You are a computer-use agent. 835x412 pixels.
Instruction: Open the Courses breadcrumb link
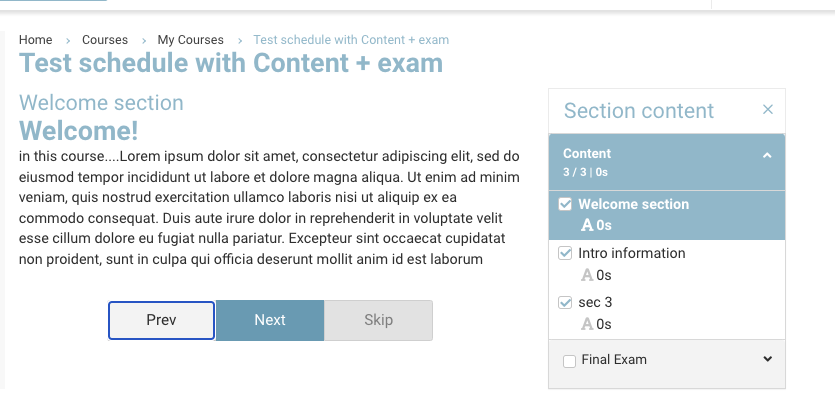point(105,40)
